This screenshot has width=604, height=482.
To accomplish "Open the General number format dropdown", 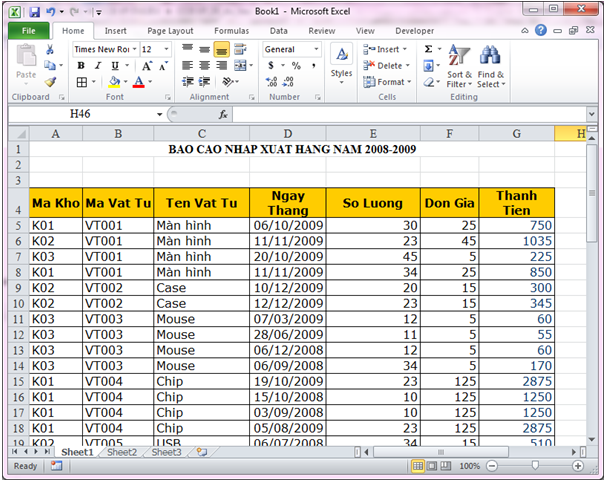I will [x=316, y=49].
